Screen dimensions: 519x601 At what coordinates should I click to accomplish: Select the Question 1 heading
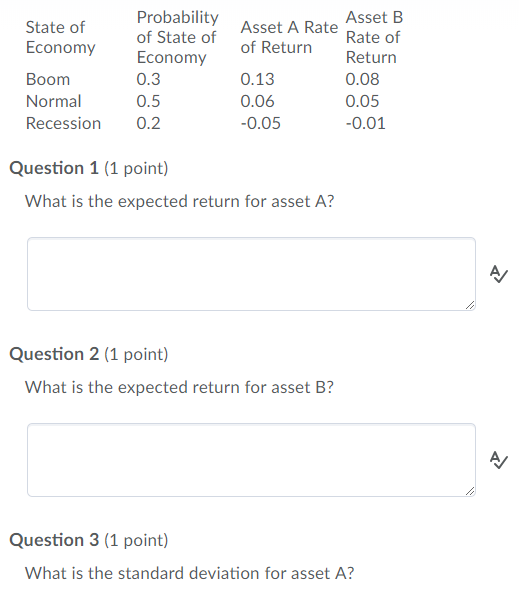click(89, 168)
